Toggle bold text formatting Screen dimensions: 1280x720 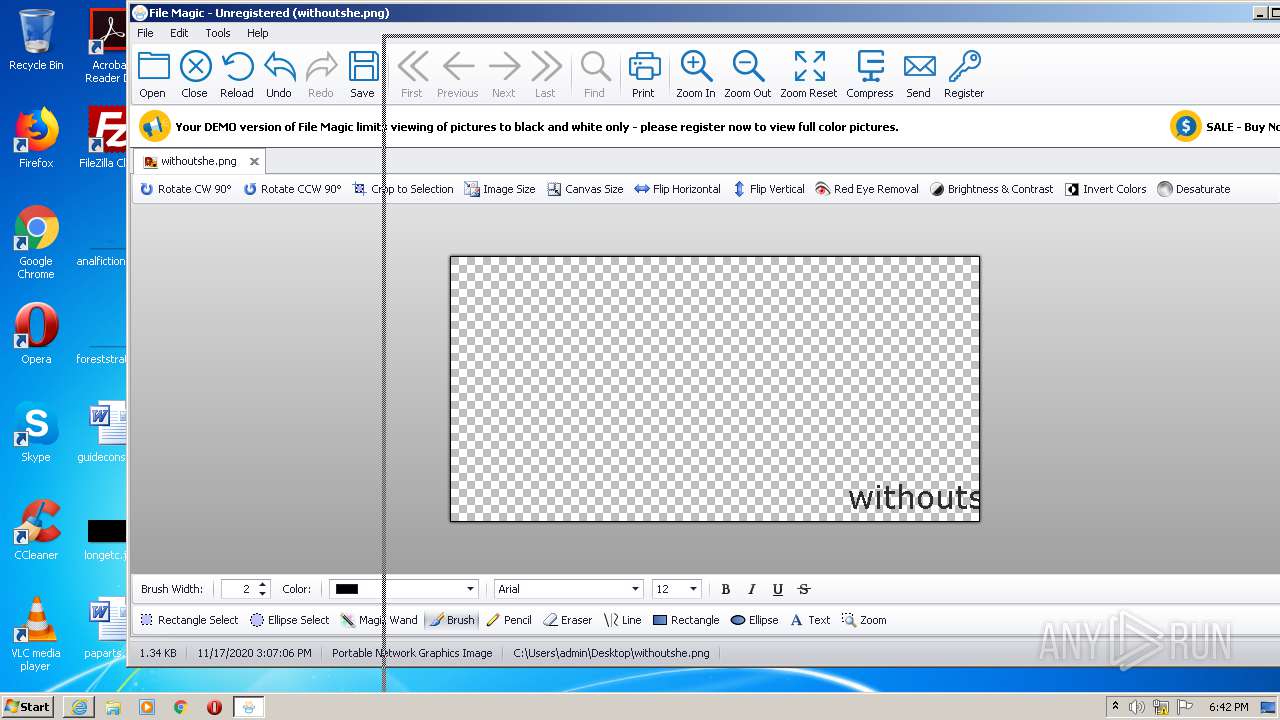point(726,589)
